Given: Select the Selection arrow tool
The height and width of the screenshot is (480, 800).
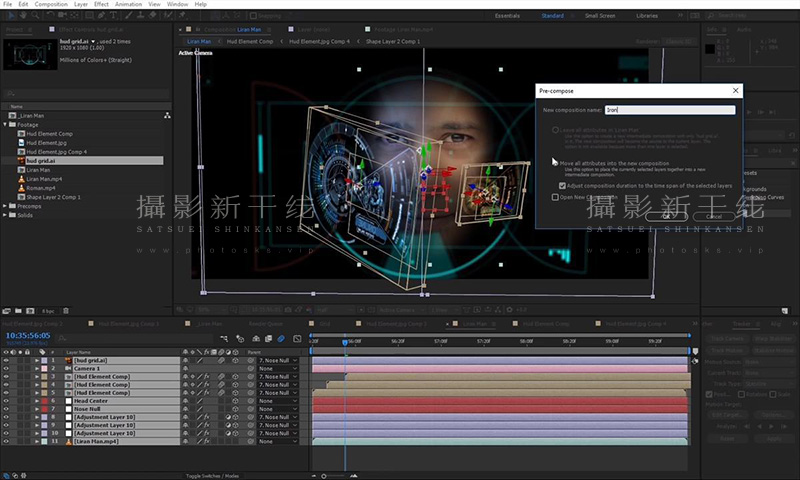Looking at the screenshot, I should click(x=12, y=15).
